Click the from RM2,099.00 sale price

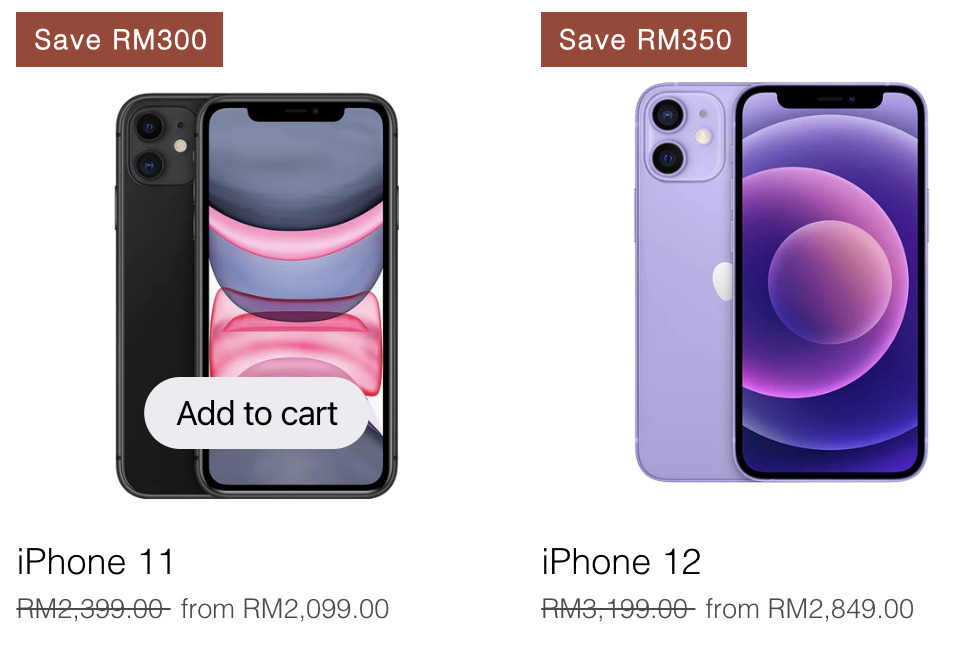click(285, 609)
